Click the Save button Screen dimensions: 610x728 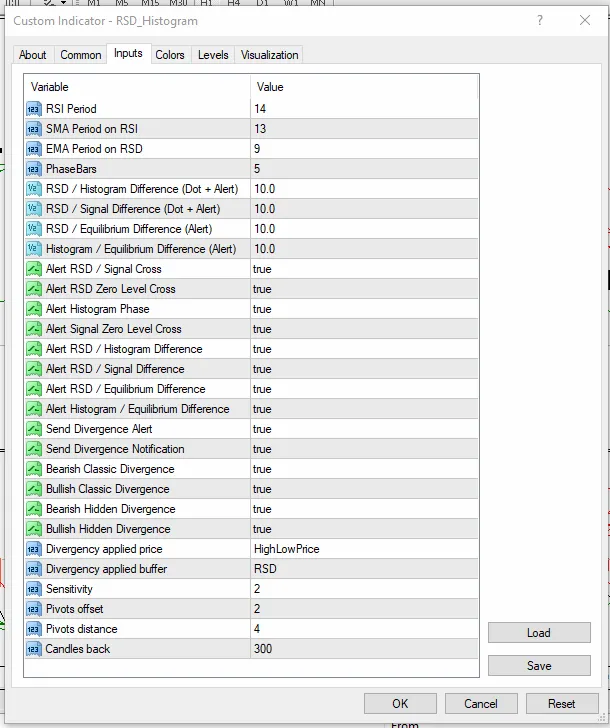click(539, 666)
